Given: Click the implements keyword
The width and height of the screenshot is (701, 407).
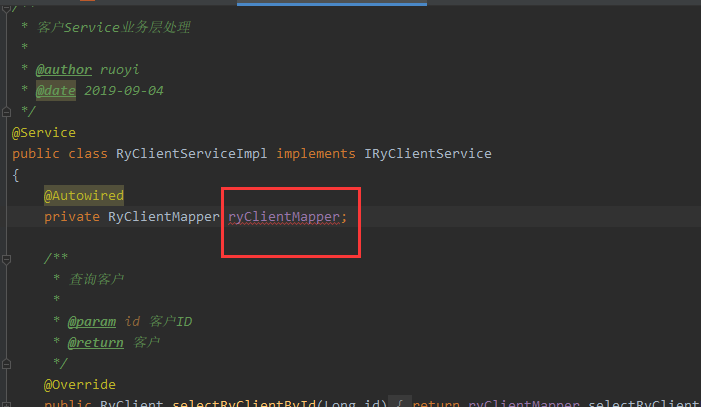Looking at the screenshot, I should pyautogui.click(x=316, y=154).
